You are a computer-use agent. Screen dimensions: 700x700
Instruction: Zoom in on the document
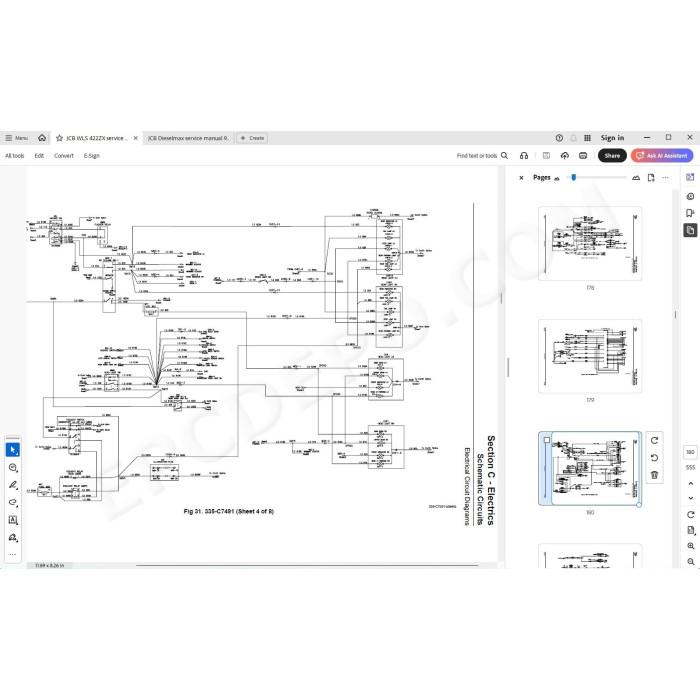[x=690, y=546]
